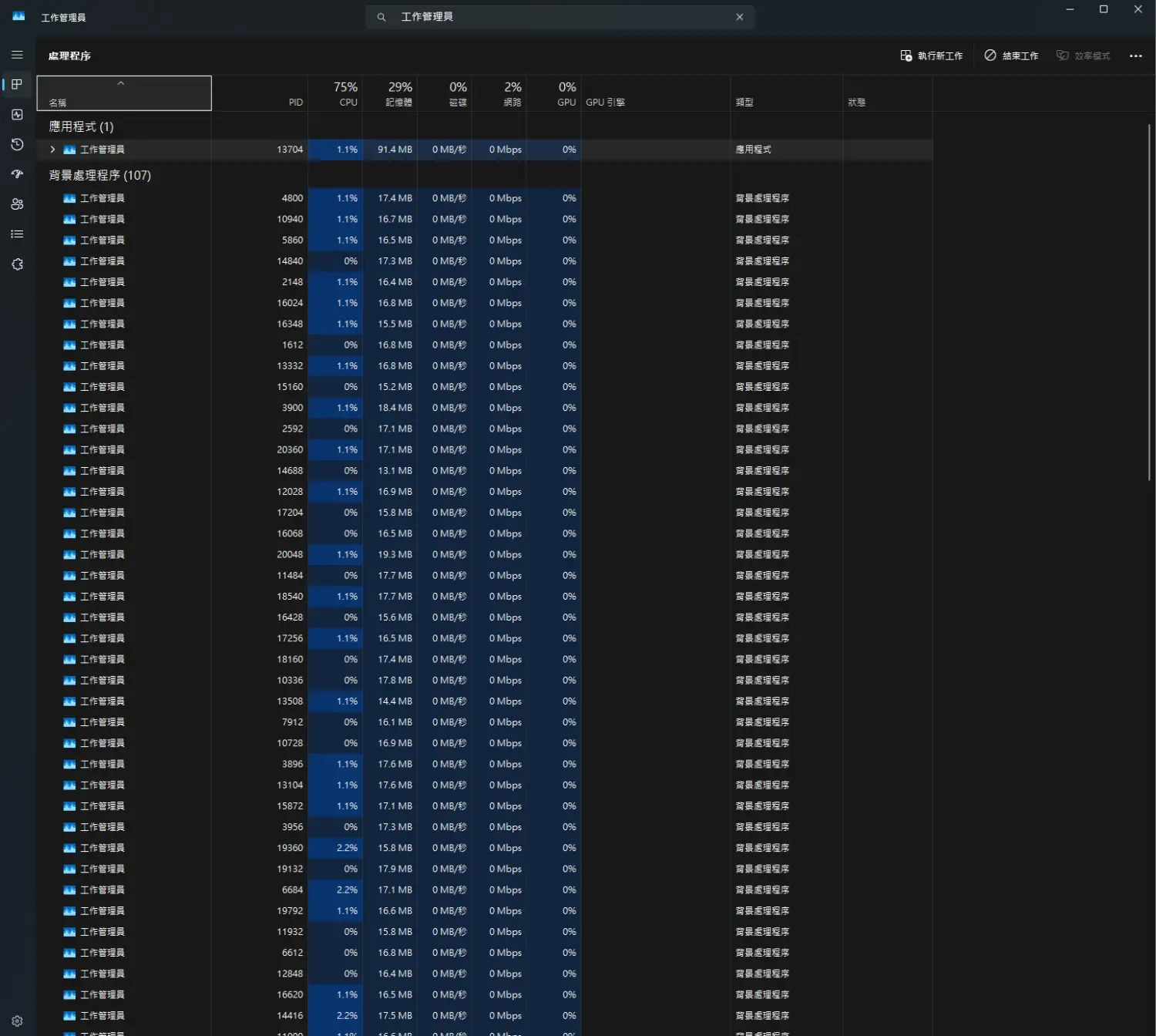This screenshot has width=1156, height=1036.
Task: Click process icon in row PID 16348
Action: [69, 324]
